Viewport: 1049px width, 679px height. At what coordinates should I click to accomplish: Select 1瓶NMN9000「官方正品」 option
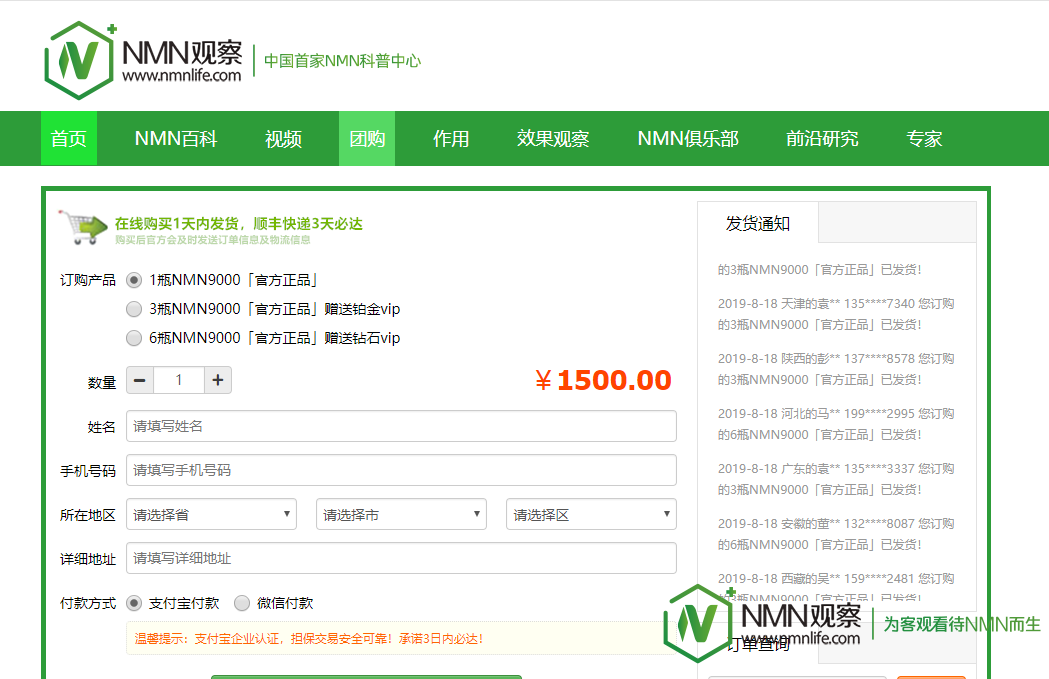[134, 280]
